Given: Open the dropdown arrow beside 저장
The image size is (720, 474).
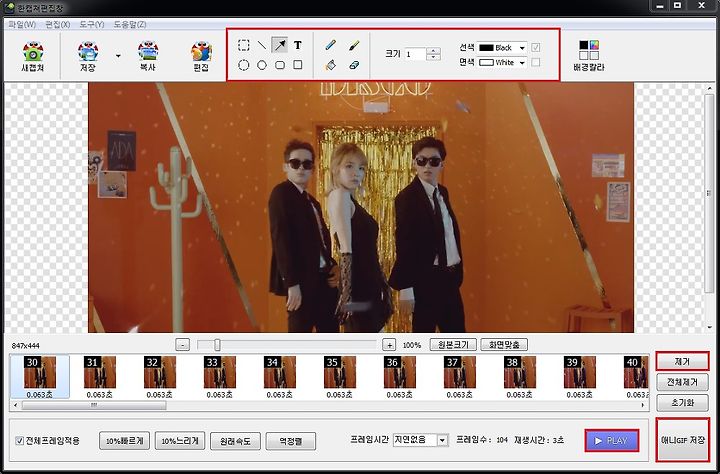Looking at the screenshot, I should coord(118,56).
